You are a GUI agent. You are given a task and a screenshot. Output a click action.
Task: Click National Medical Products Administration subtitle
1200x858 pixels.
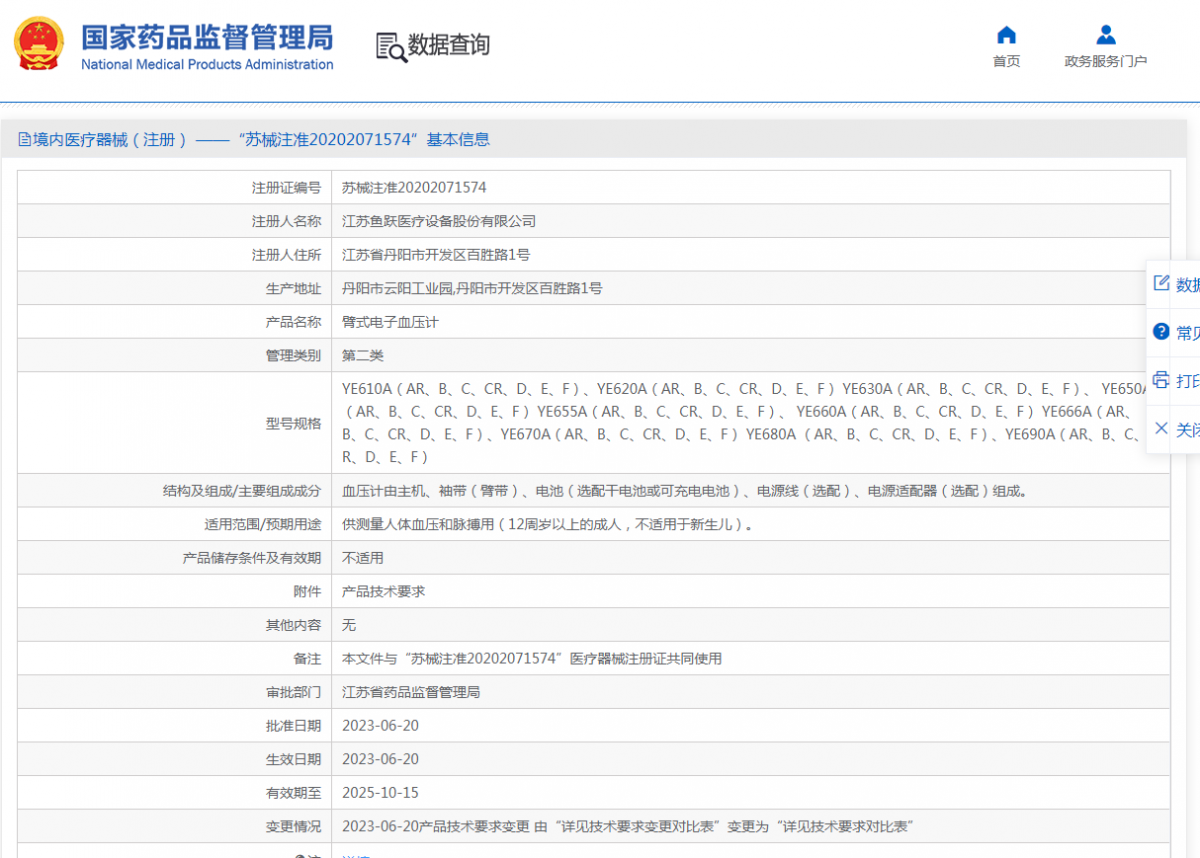coord(207,65)
